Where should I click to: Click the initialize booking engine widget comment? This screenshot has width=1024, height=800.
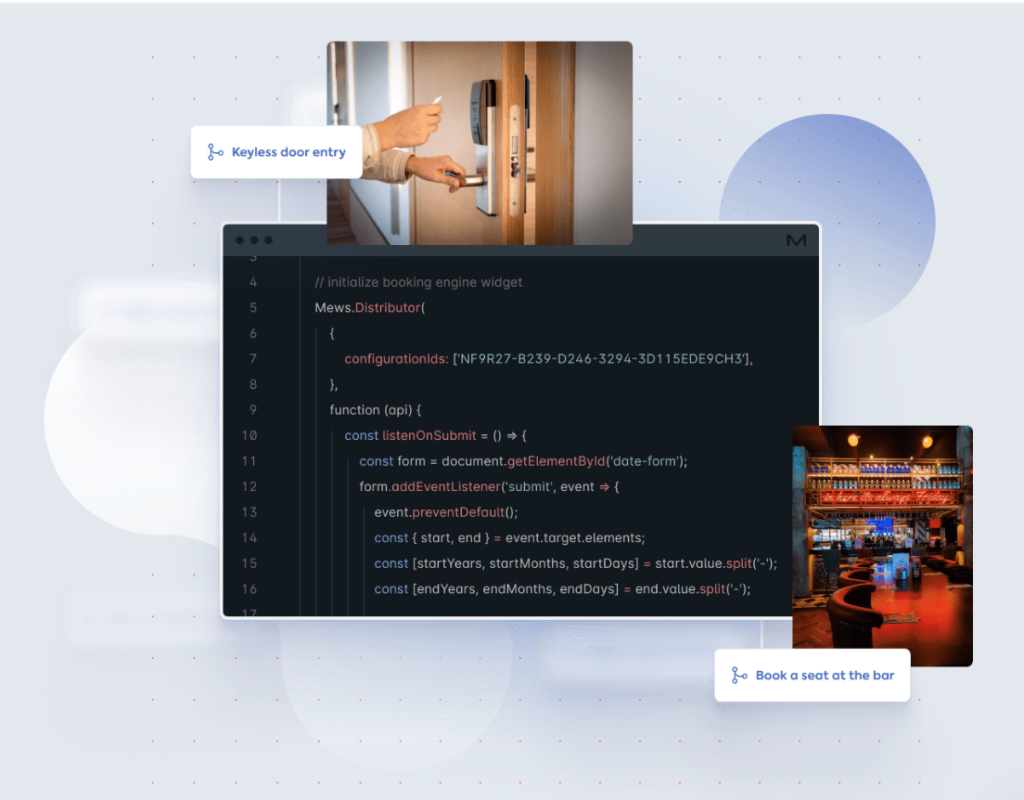point(418,282)
